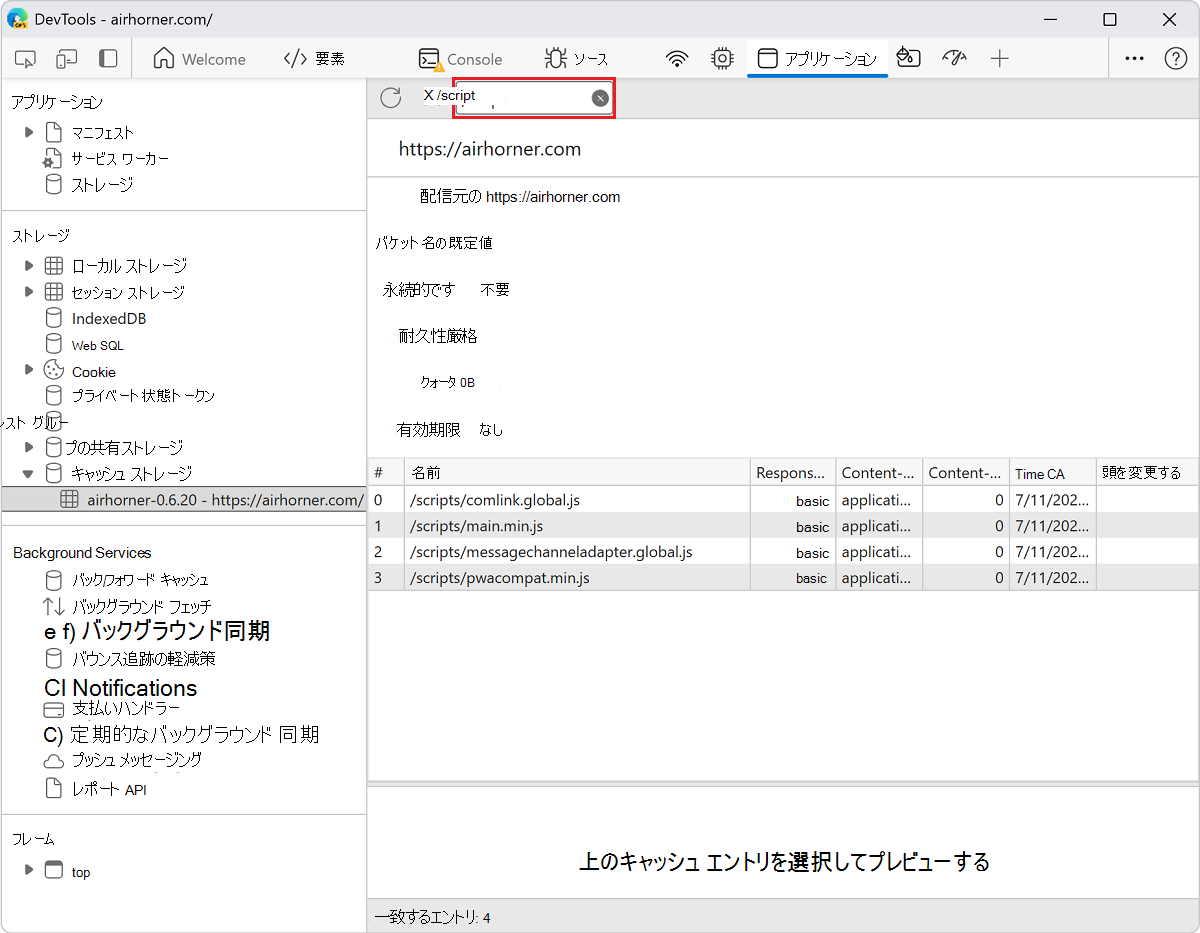Select the /scripts/main.min.js cache entry
This screenshot has width=1200, height=933.
point(476,526)
